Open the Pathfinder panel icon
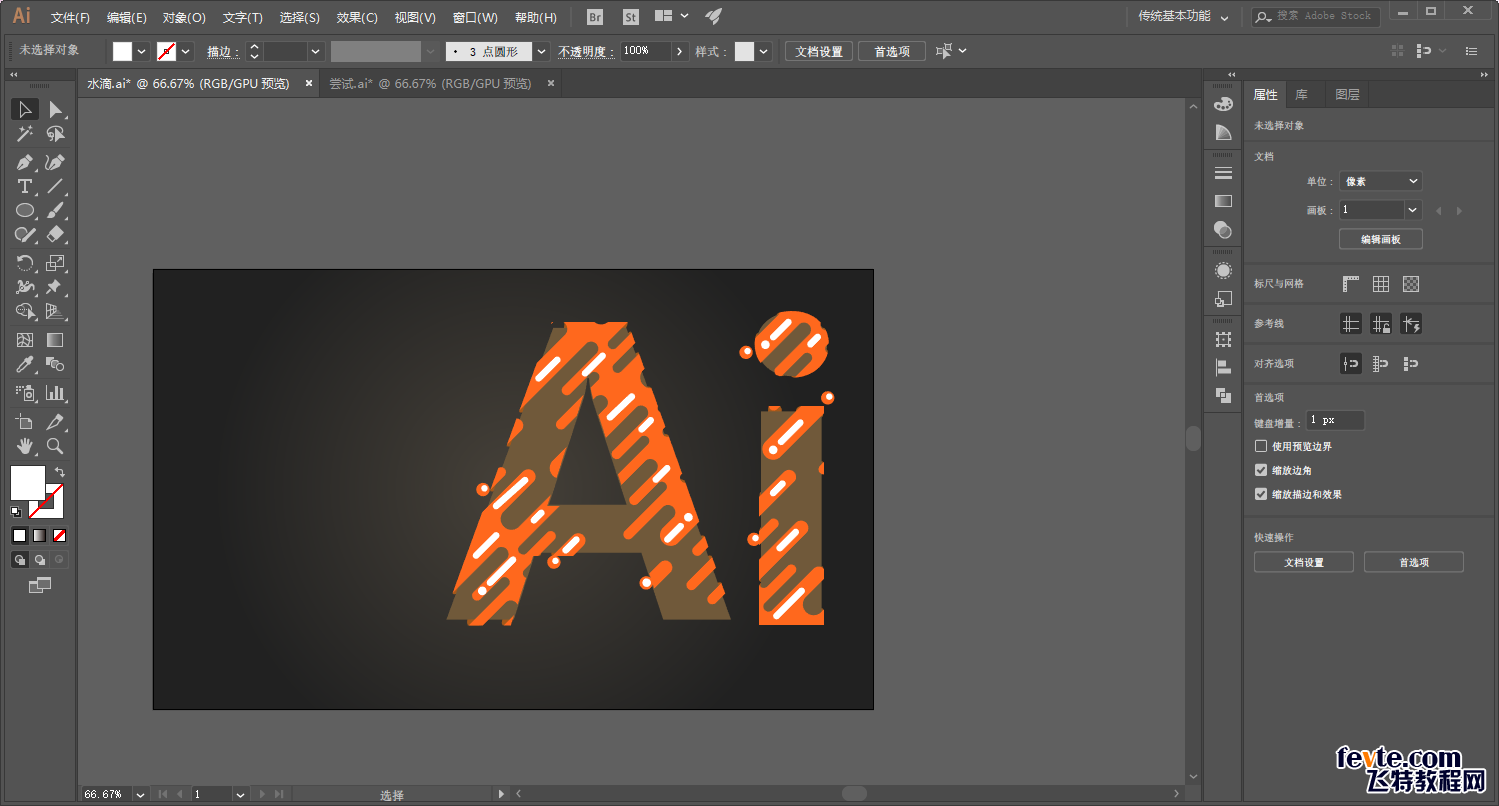The width and height of the screenshot is (1499, 806). (1223, 395)
